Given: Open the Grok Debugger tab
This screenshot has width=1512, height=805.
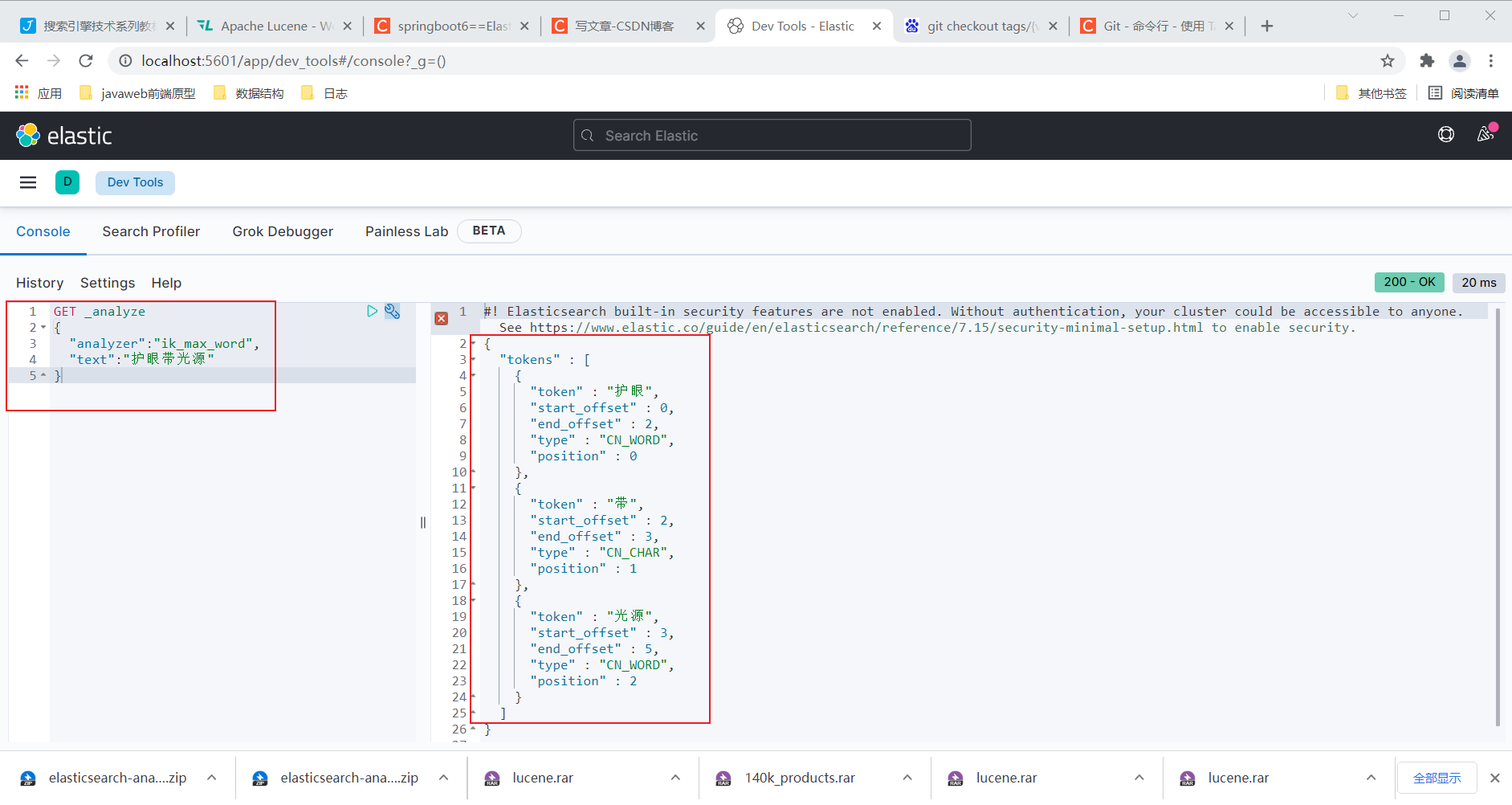Looking at the screenshot, I should (x=283, y=231).
